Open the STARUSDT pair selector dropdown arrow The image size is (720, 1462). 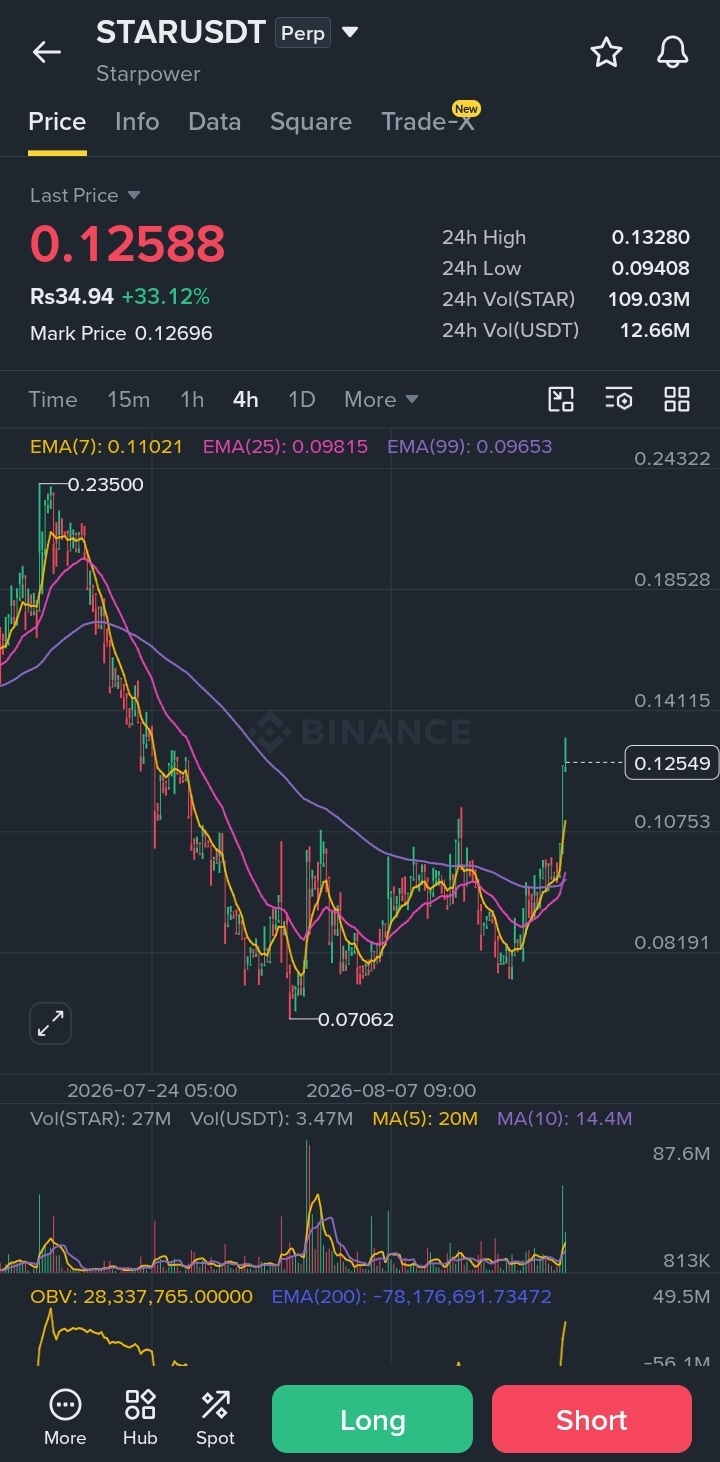[350, 32]
